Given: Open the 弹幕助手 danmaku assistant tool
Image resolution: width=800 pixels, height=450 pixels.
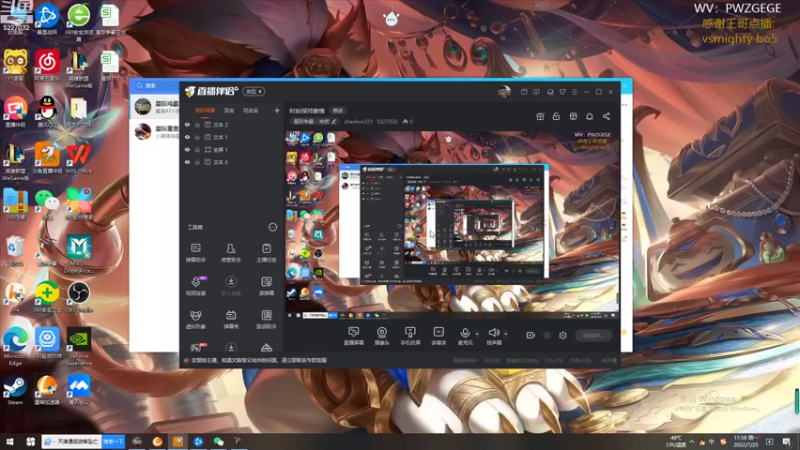Looking at the screenshot, I should (x=195, y=253).
